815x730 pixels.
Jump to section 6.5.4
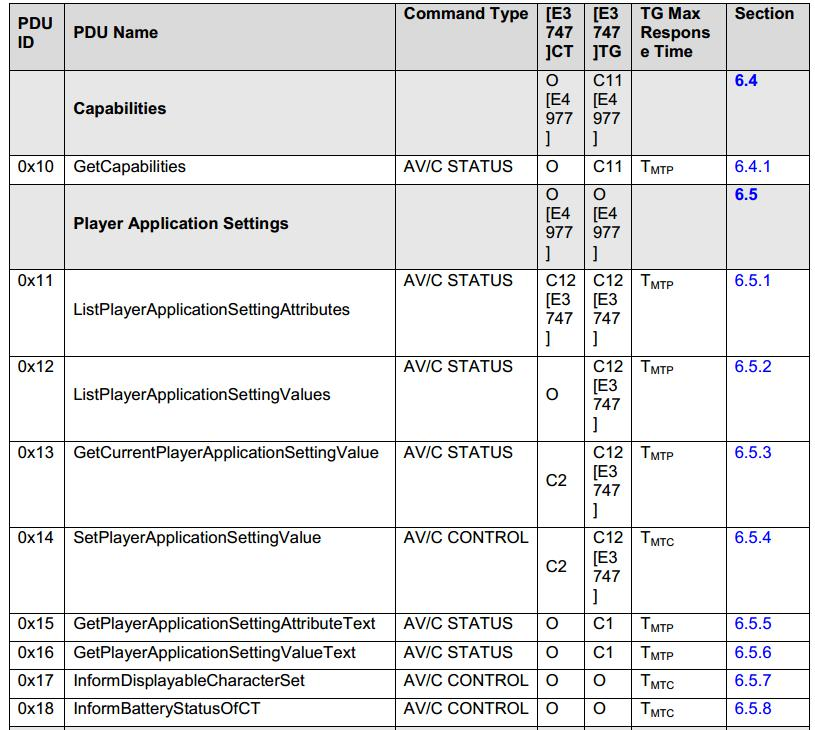[x=753, y=537]
